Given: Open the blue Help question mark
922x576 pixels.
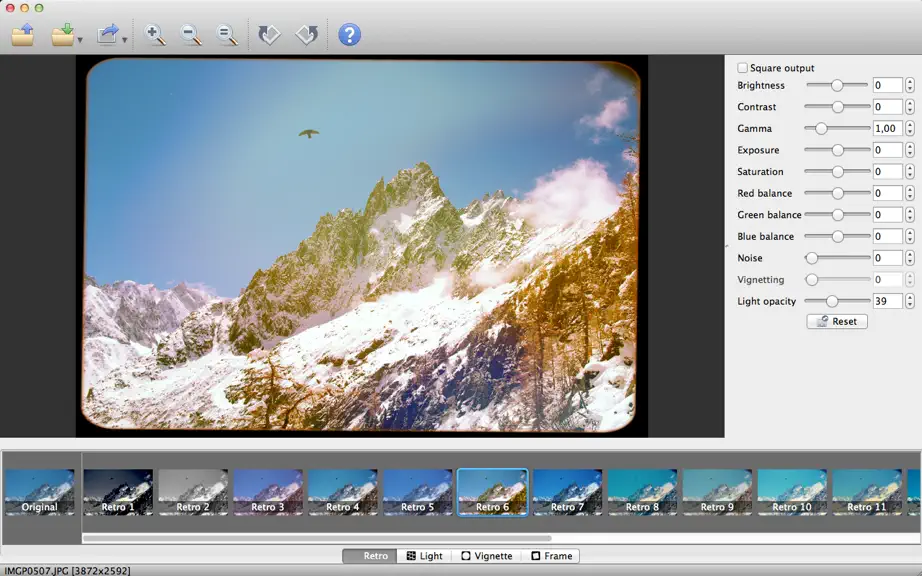Looking at the screenshot, I should [349, 35].
